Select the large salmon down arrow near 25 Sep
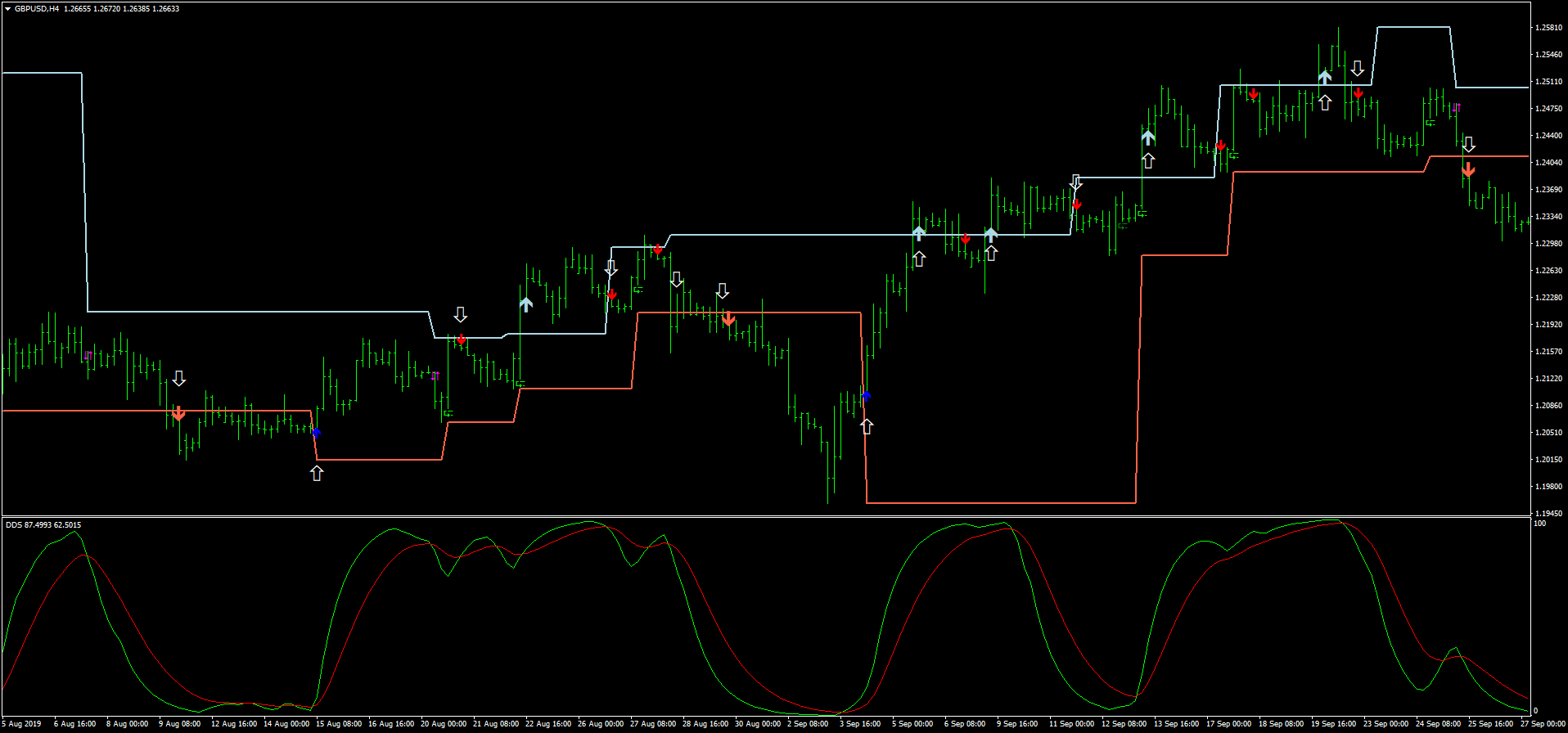Screen dimensions: 1568x733 (x=1468, y=169)
